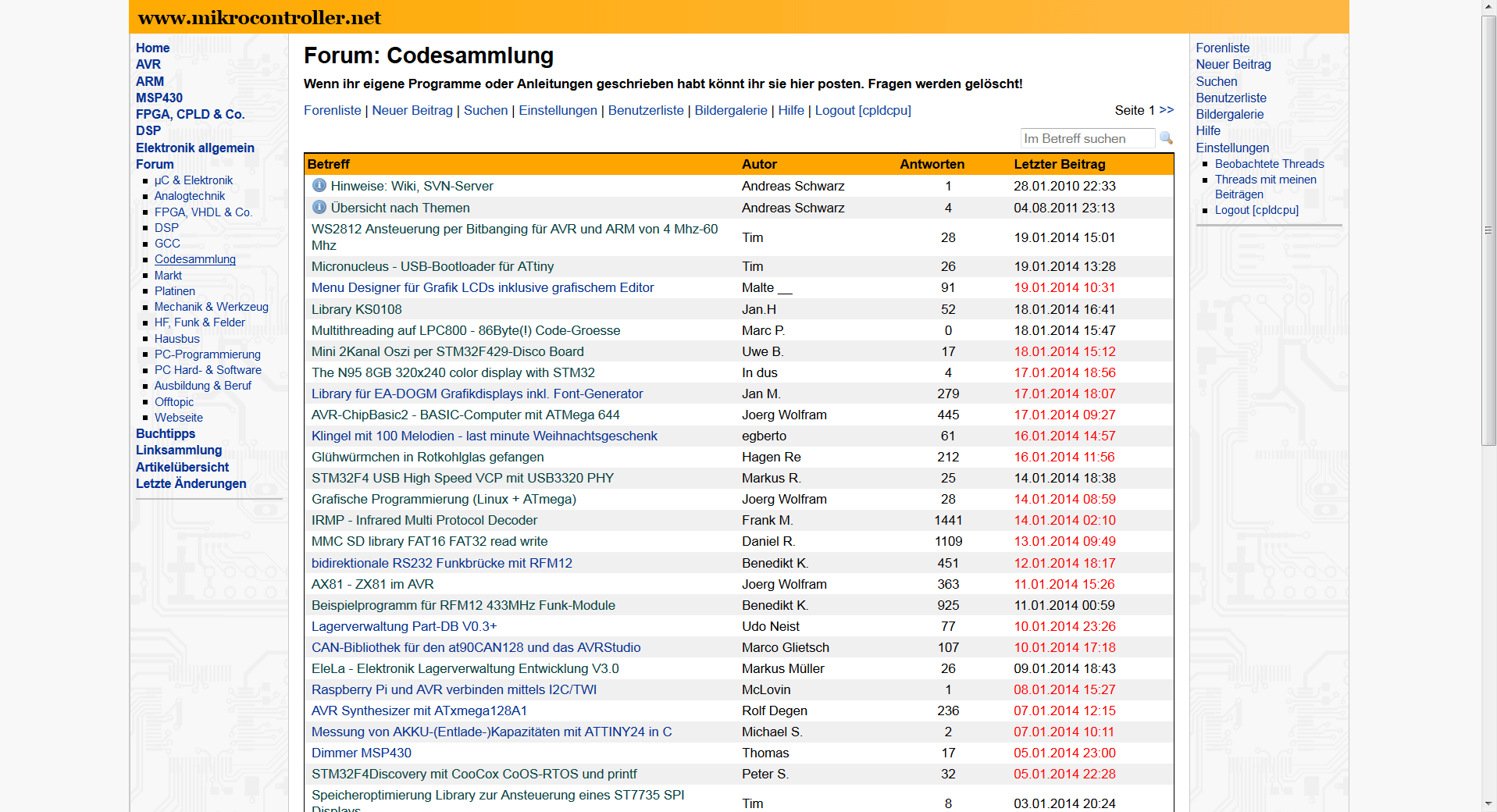Open ARM section in left sidebar
This screenshot has height=812, width=1497.
(x=150, y=81)
